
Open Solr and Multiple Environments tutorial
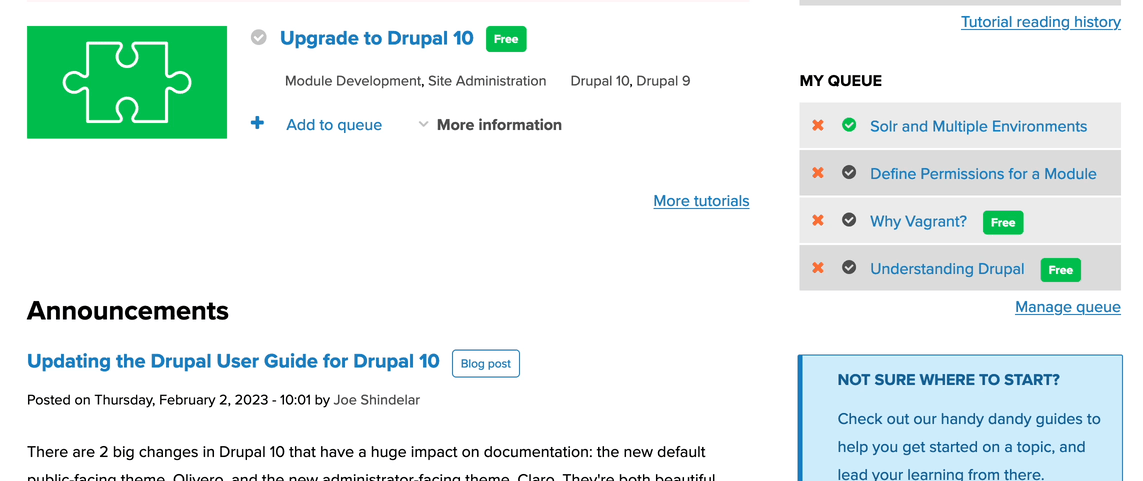point(978,126)
